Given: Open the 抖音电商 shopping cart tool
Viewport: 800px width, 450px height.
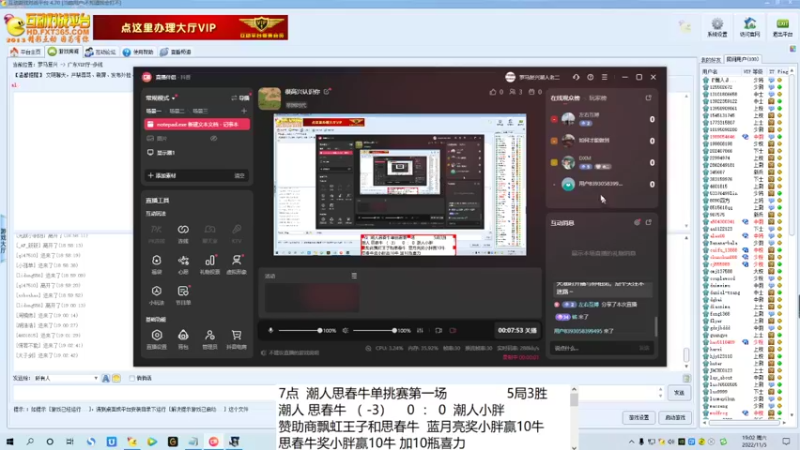Looking at the screenshot, I should click(236, 339).
